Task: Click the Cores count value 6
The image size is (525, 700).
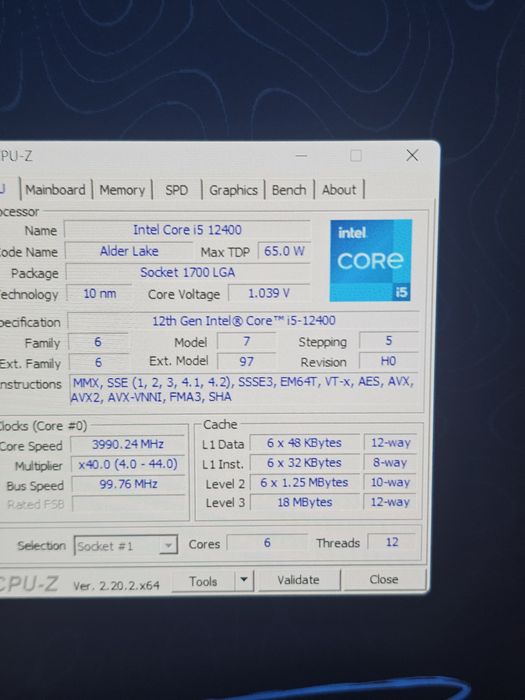Action: (x=267, y=543)
